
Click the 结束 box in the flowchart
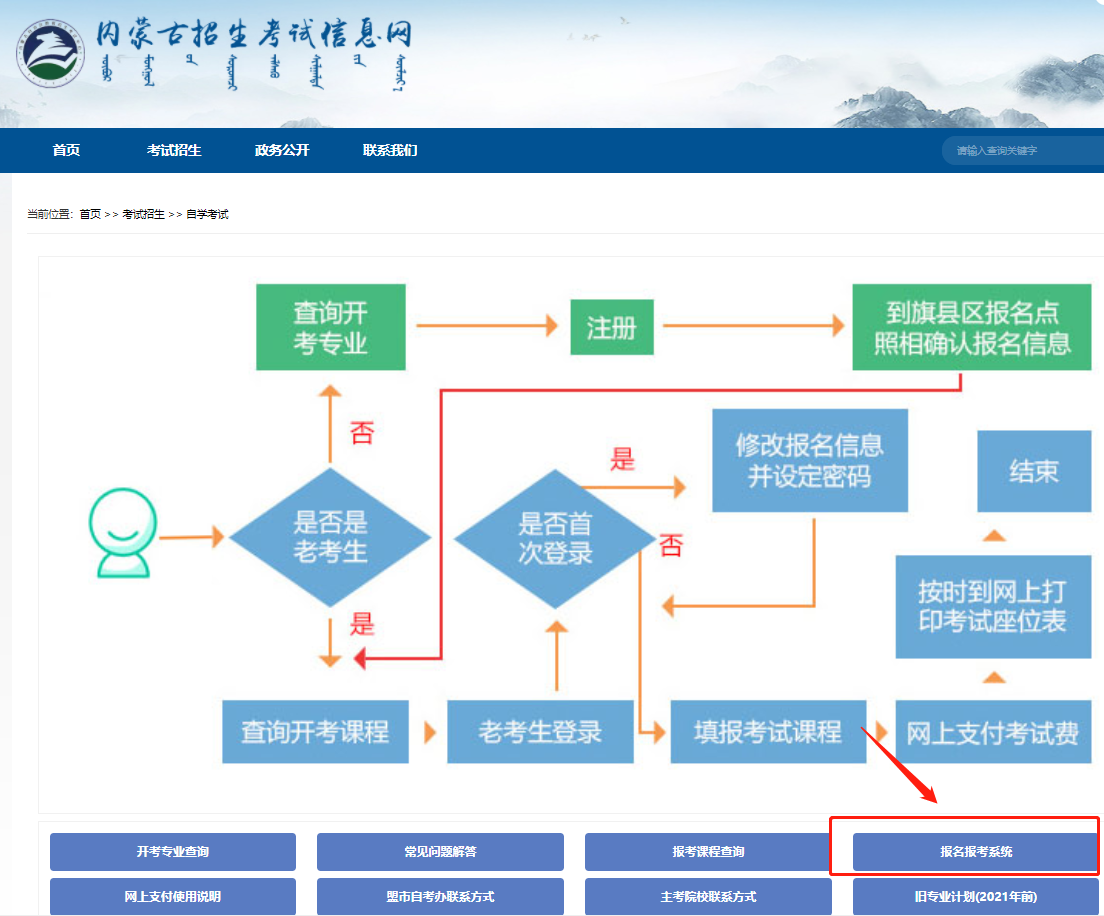pyautogui.click(x=1033, y=471)
